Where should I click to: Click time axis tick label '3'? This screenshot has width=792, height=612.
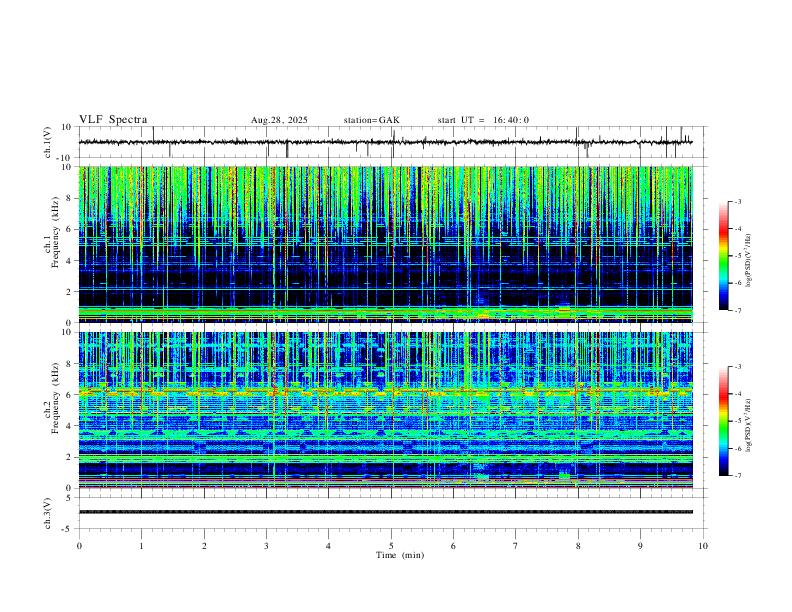coord(266,546)
